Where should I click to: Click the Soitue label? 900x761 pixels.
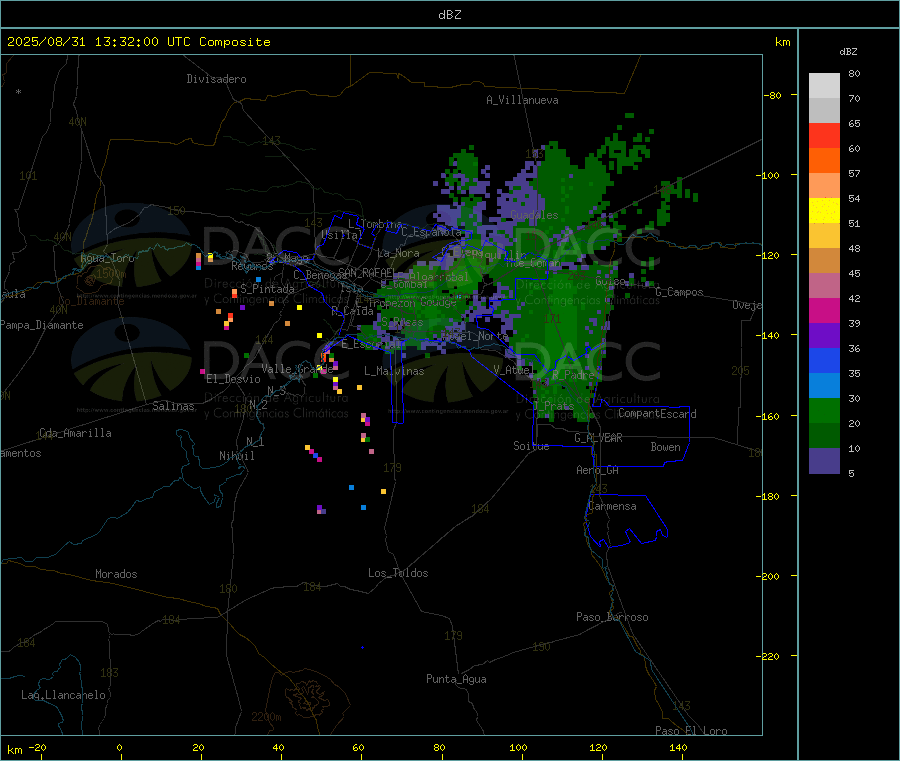pos(531,446)
